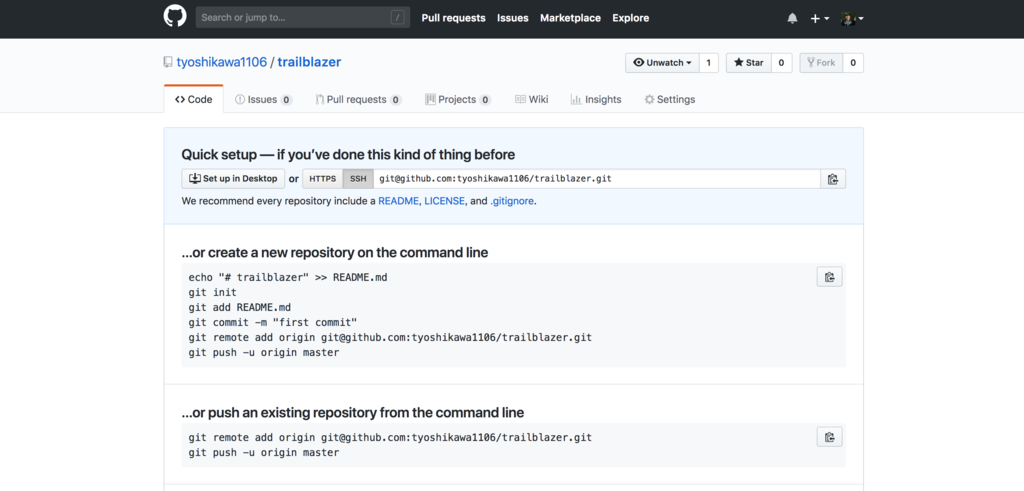This screenshot has width=1024, height=491.
Task: Open the Settings tab
Action: pos(669,99)
